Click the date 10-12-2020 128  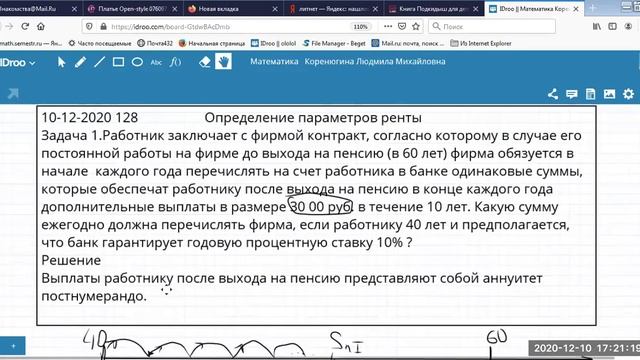click(89, 118)
